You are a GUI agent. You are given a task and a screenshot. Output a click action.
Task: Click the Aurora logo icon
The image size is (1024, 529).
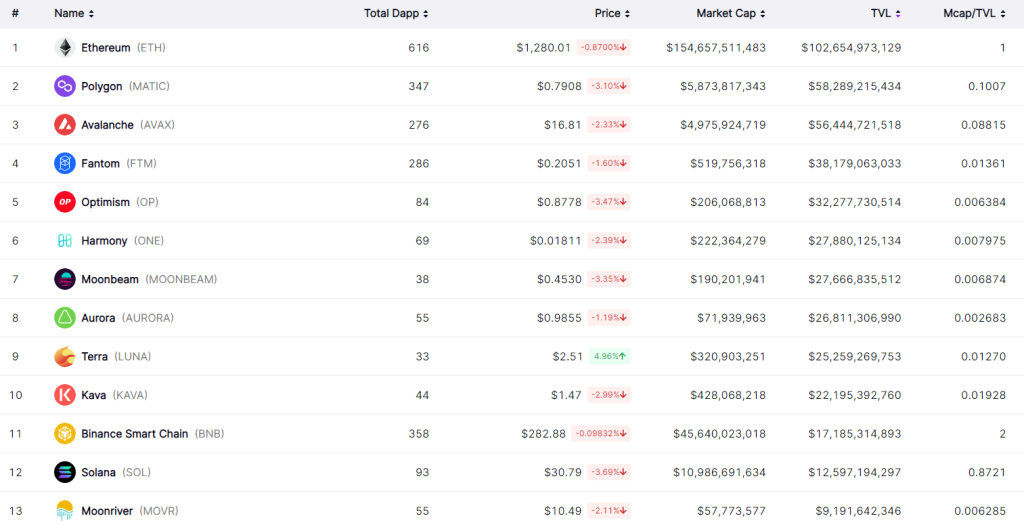click(65, 317)
